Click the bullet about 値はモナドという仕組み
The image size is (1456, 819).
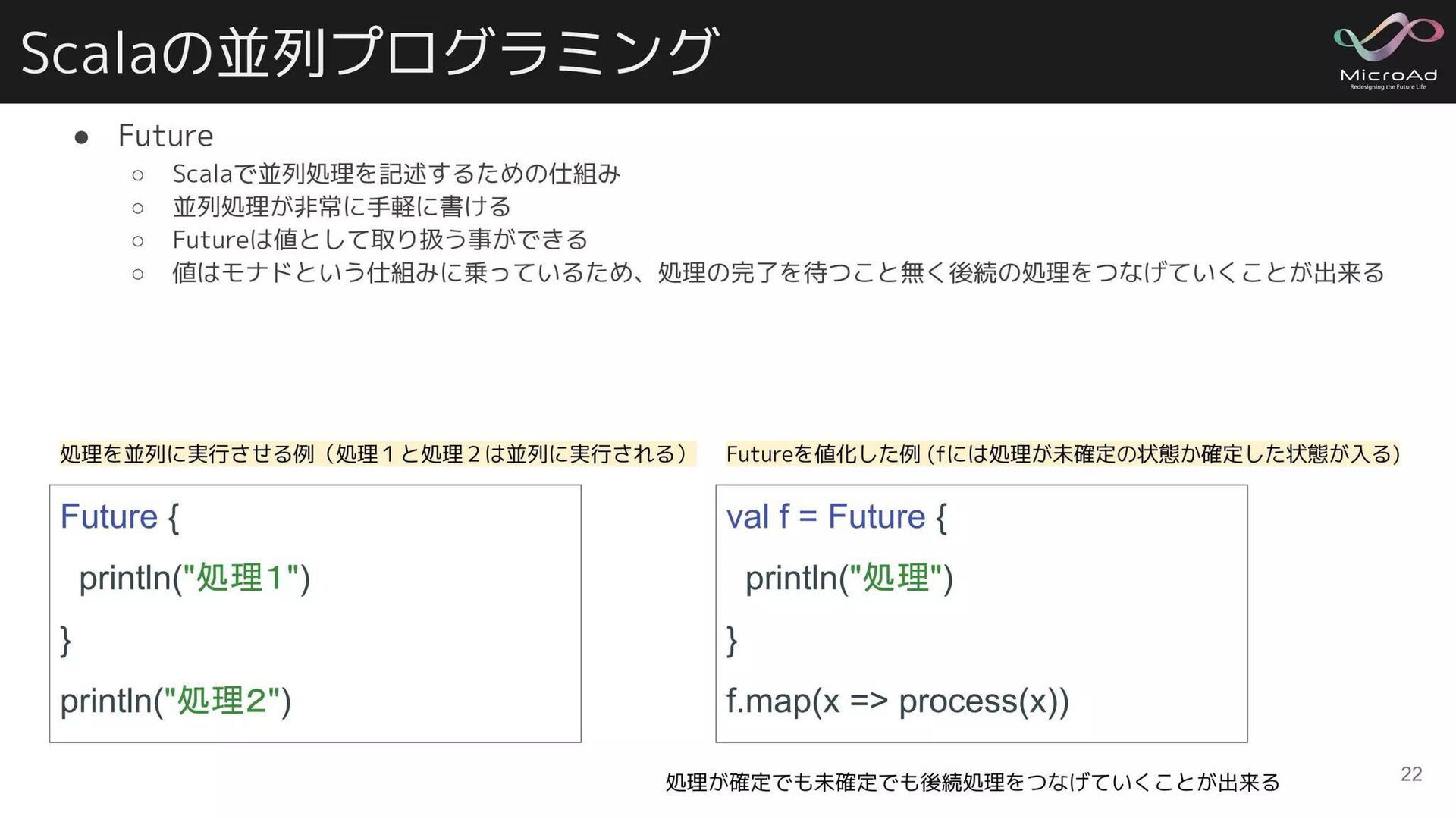coord(778,272)
